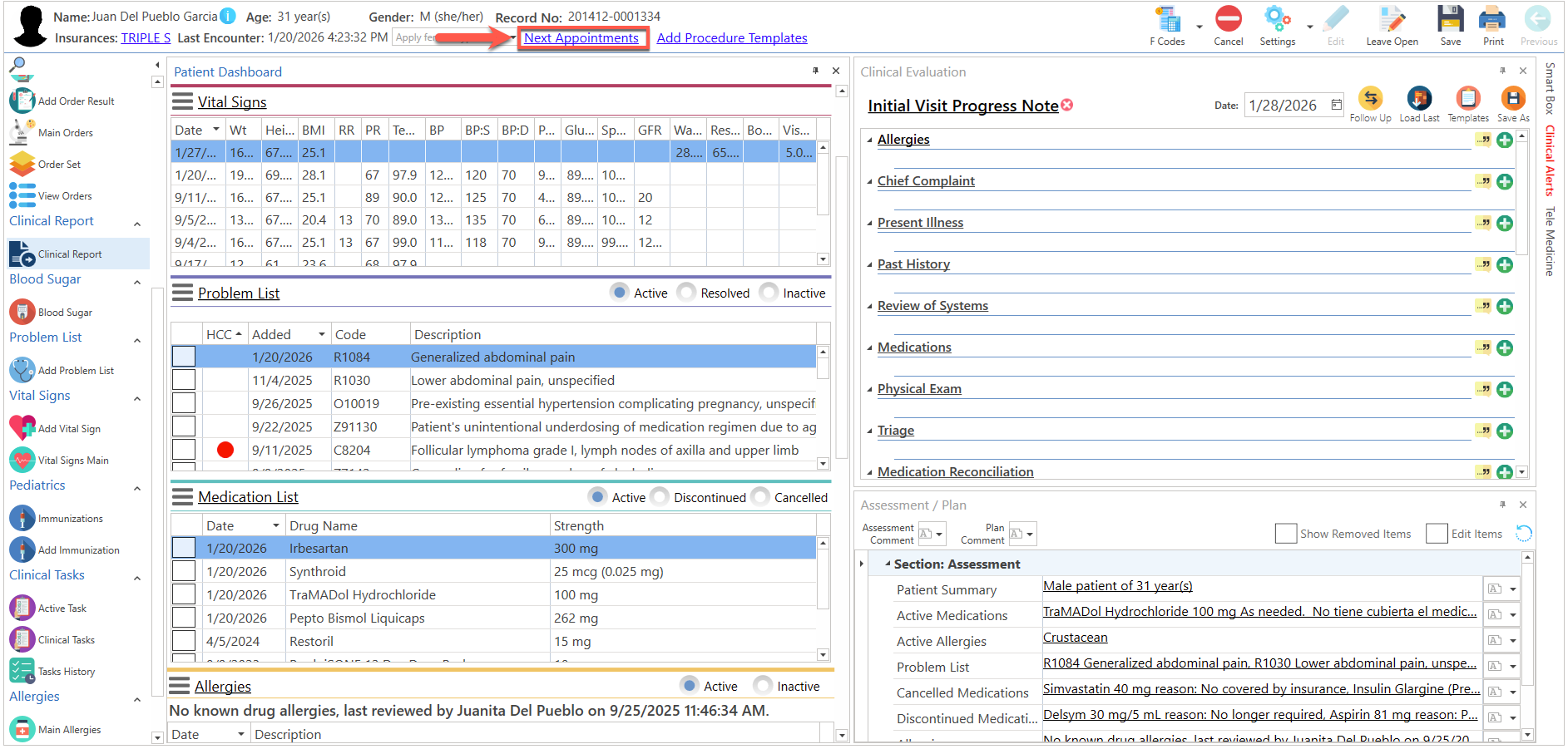The image size is (1568, 749).
Task: Collapse the Clinical Tasks sidebar group
Action: click(137, 578)
